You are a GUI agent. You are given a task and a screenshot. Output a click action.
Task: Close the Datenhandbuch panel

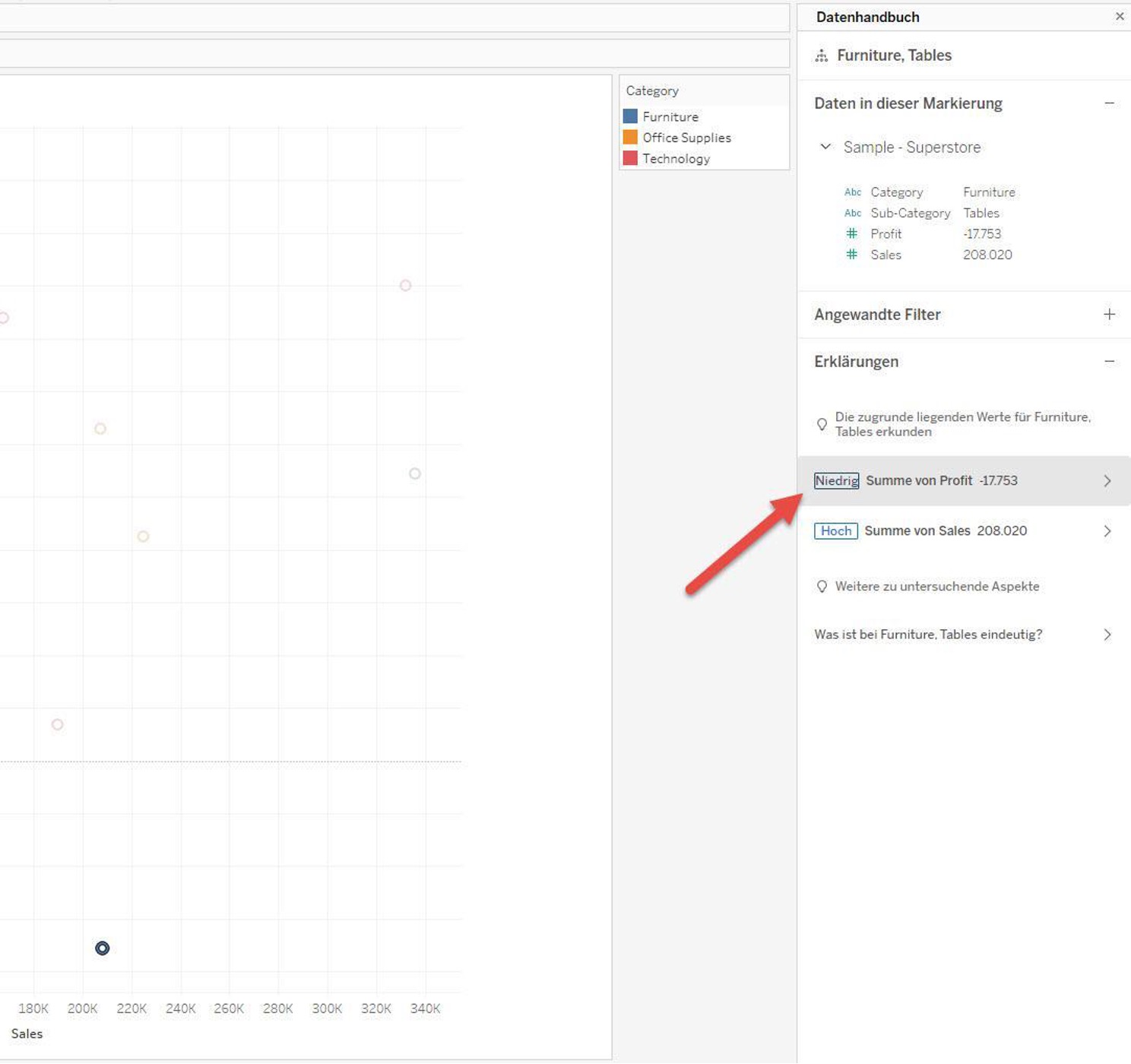click(x=1119, y=16)
